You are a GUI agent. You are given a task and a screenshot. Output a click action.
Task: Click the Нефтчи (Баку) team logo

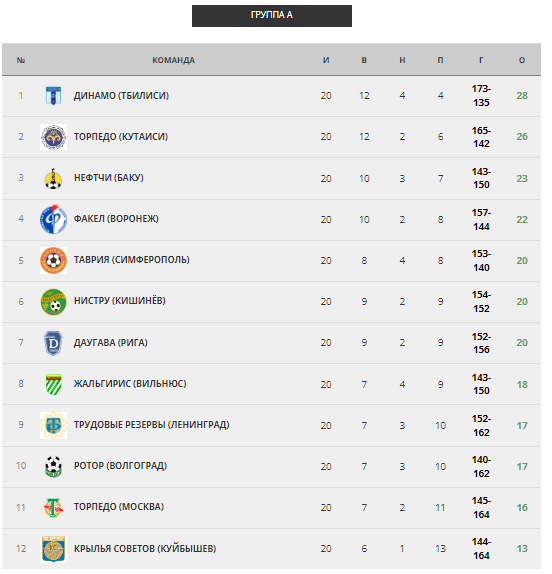(x=54, y=180)
